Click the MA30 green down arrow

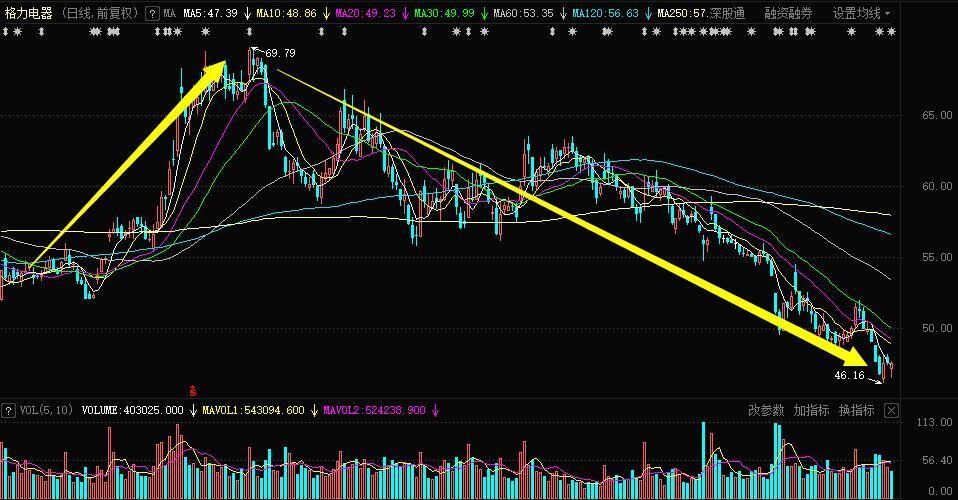483,14
